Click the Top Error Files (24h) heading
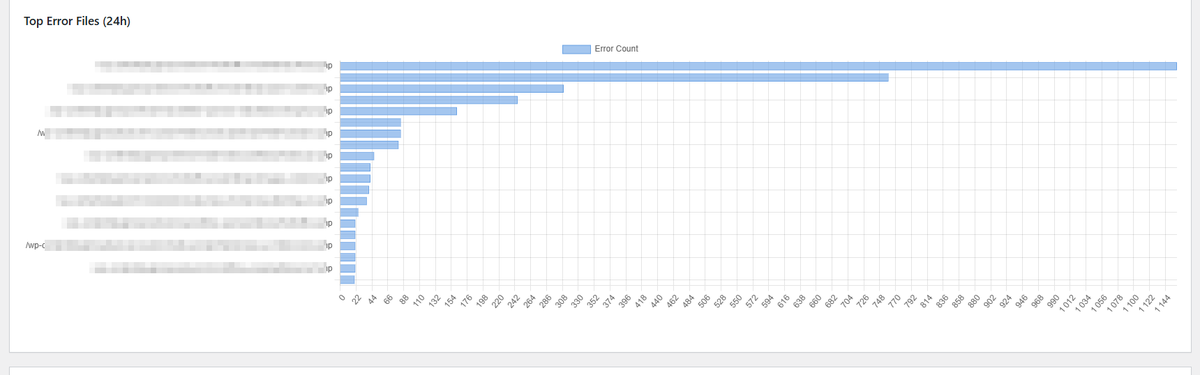Viewport: 1200px width, 375px height. tap(78, 21)
